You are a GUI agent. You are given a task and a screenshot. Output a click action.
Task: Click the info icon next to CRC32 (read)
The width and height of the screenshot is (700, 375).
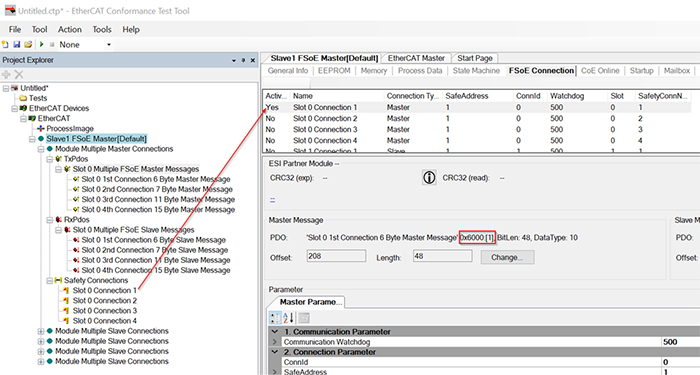[x=429, y=178]
